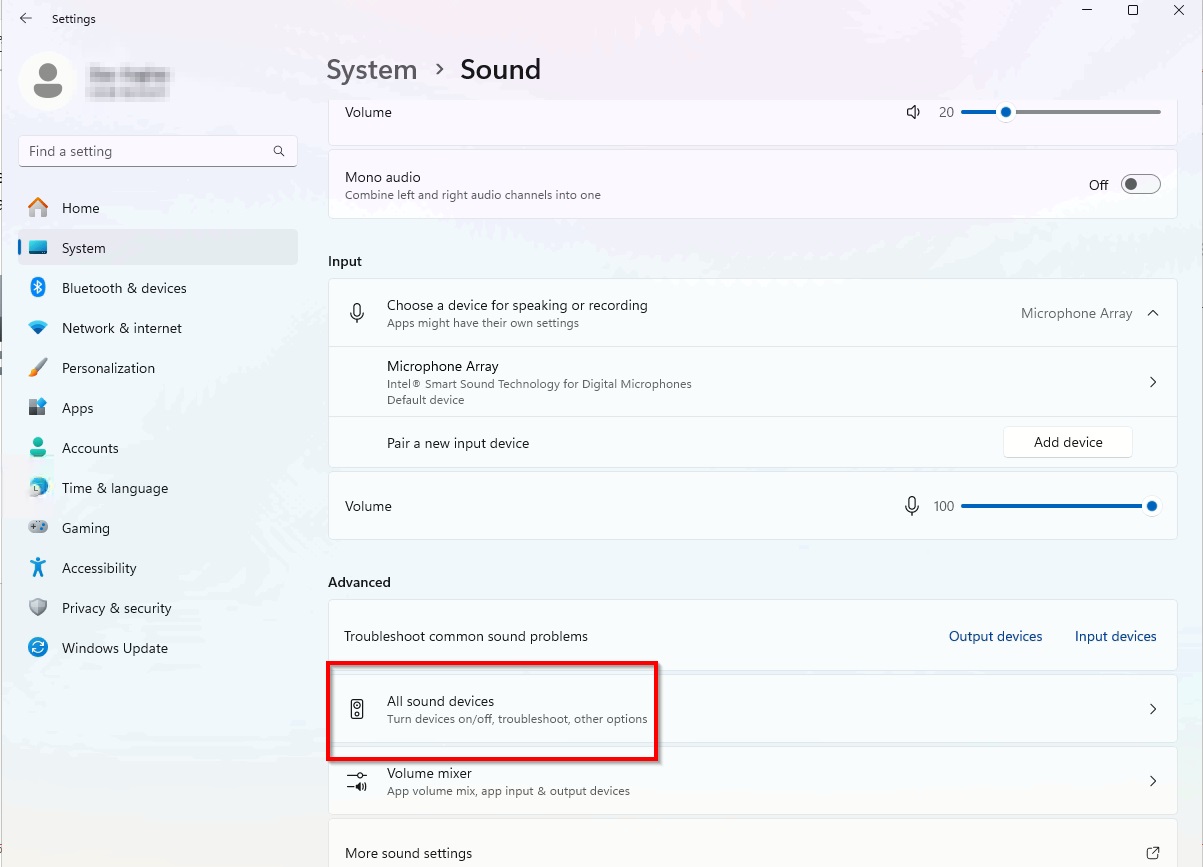Click the search magnifier icon
Screen dimensions: 1203x867
(279, 151)
